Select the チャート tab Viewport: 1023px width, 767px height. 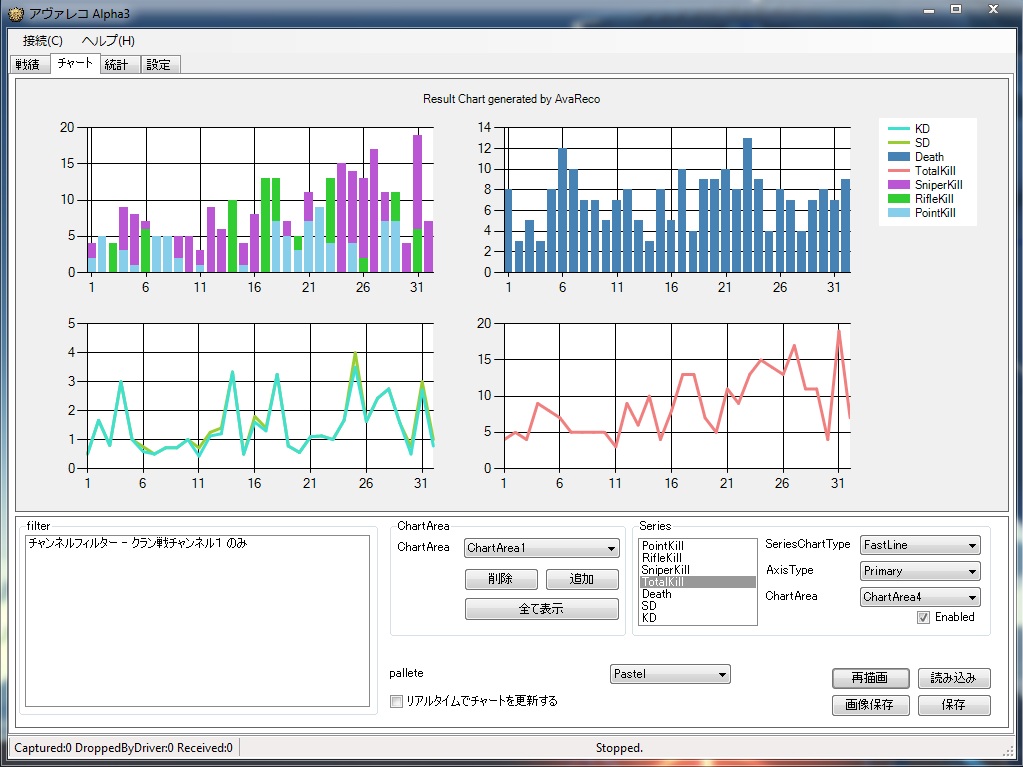click(x=75, y=63)
